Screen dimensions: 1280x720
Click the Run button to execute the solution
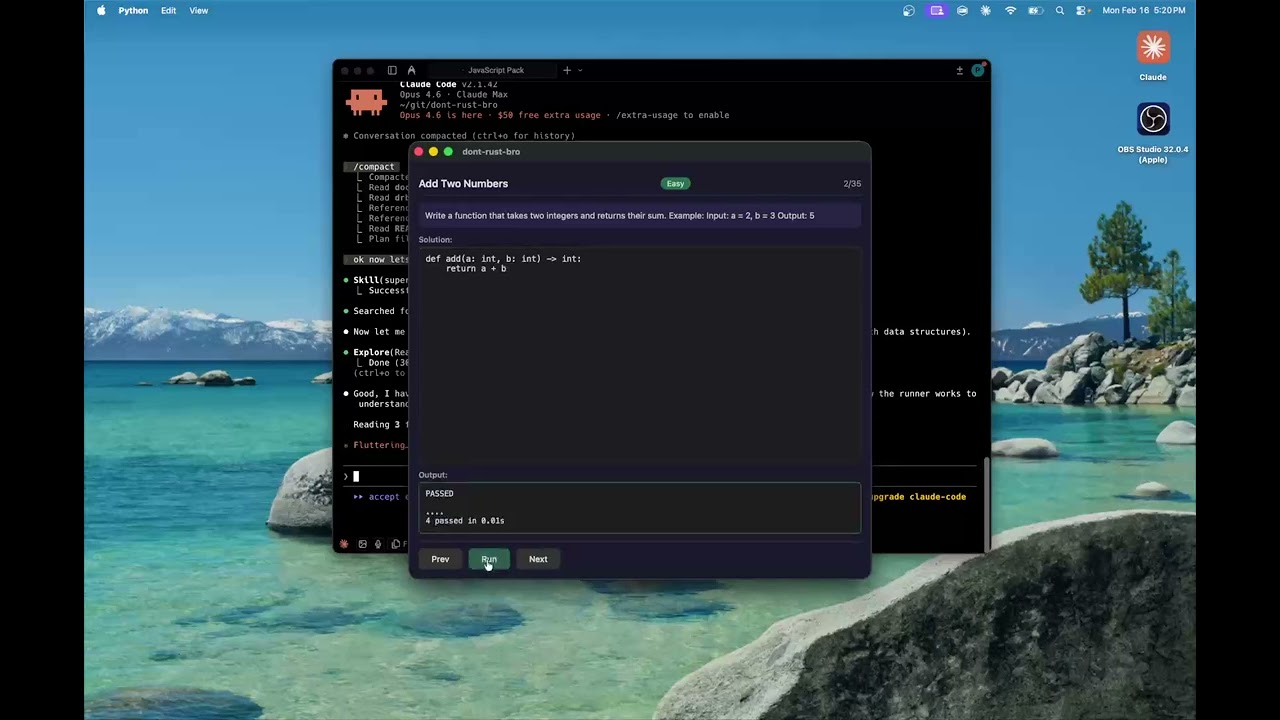point(489,559)
